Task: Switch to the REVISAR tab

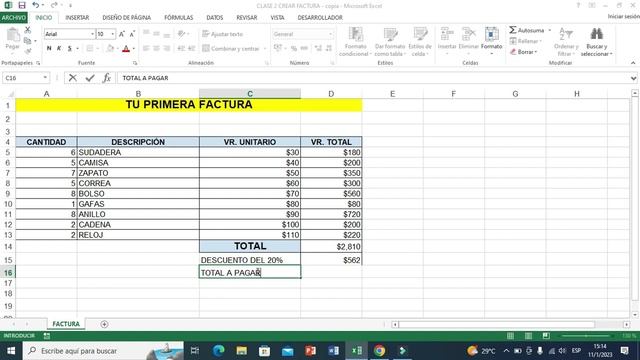Action: (x=247, y=18)
